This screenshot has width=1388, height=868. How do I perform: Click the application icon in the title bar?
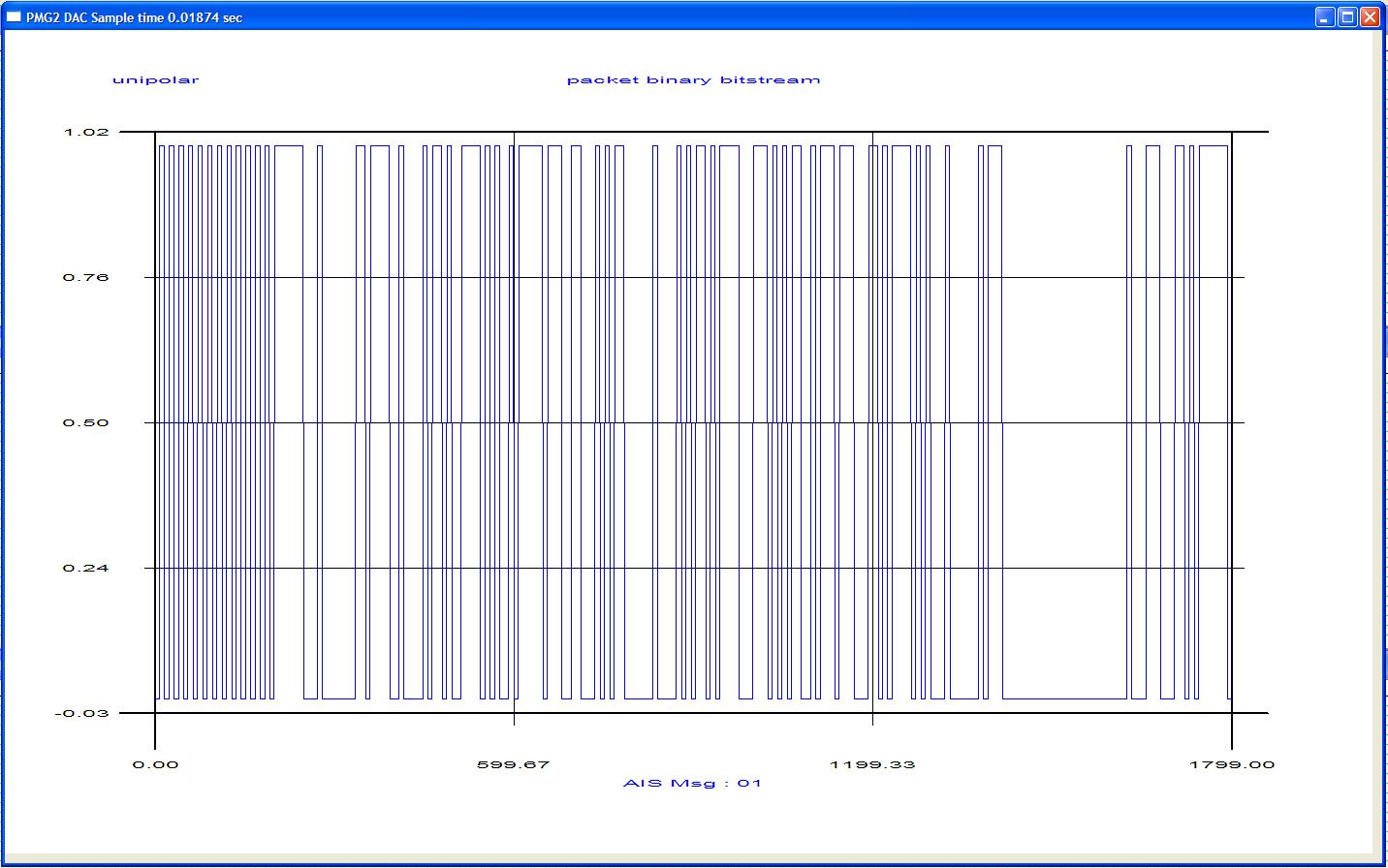point(14,17)
